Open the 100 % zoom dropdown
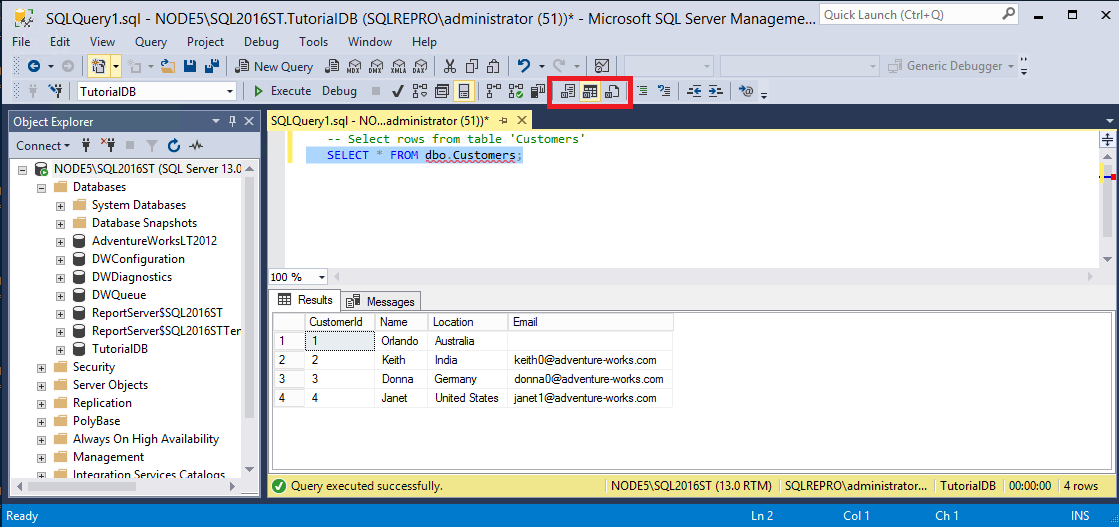This screenshot has width=1119, height=527. click(322, 277)
